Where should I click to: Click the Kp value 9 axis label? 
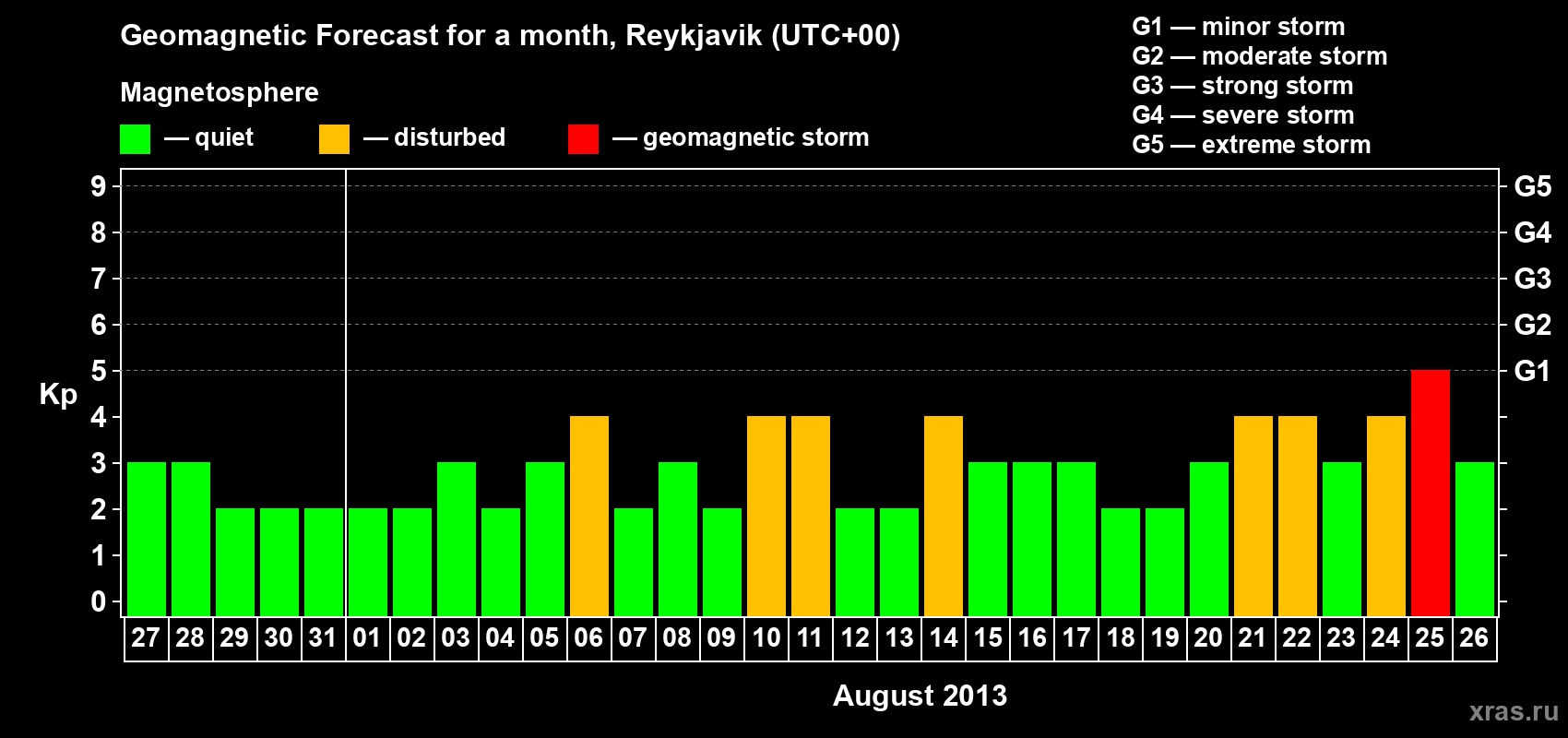[x=99, y=186]
